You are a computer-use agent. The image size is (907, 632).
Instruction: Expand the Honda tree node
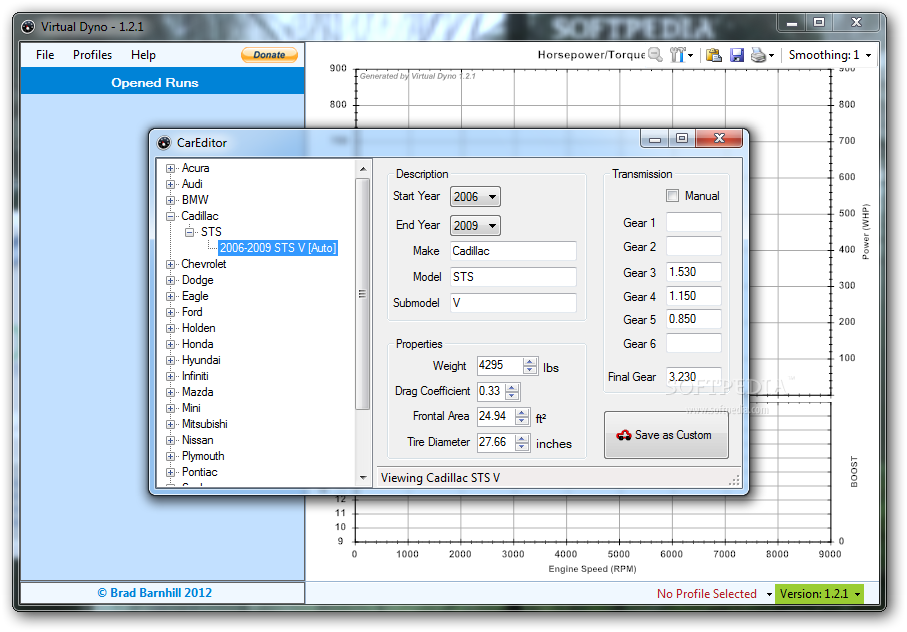[x=170, y=344]
